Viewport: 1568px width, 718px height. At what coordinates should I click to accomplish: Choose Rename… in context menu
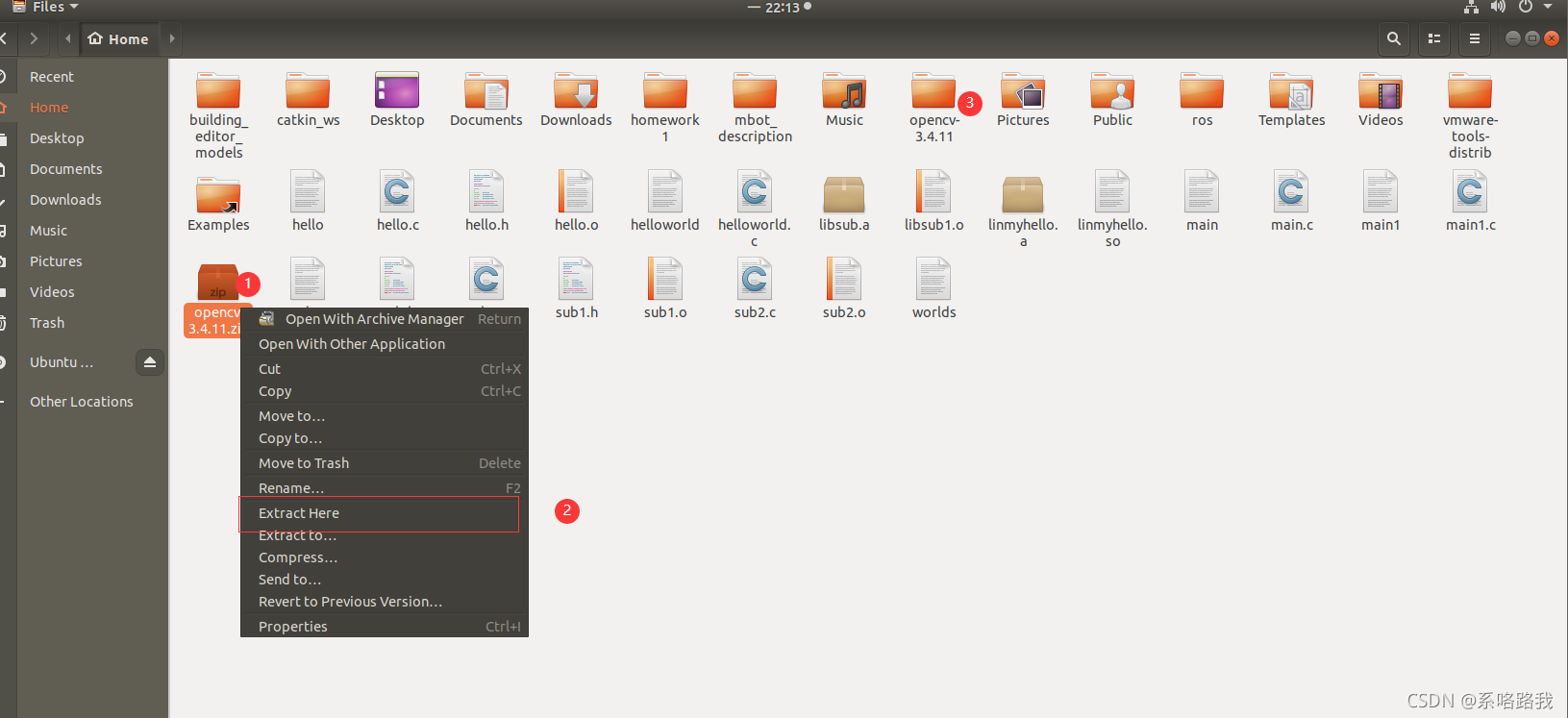(x=385, y=487)
